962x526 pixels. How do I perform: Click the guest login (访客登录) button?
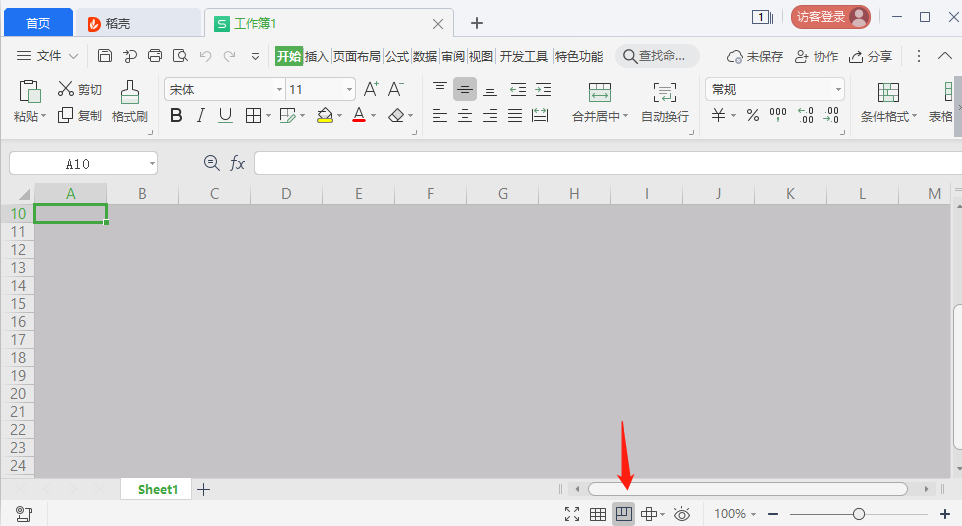831,17
